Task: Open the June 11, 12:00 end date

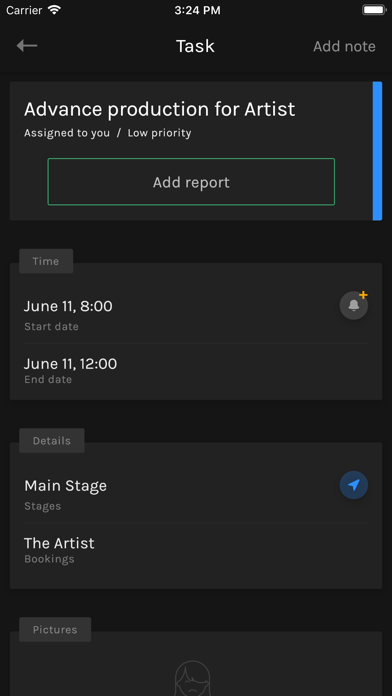Action: (x=196, y=372)
